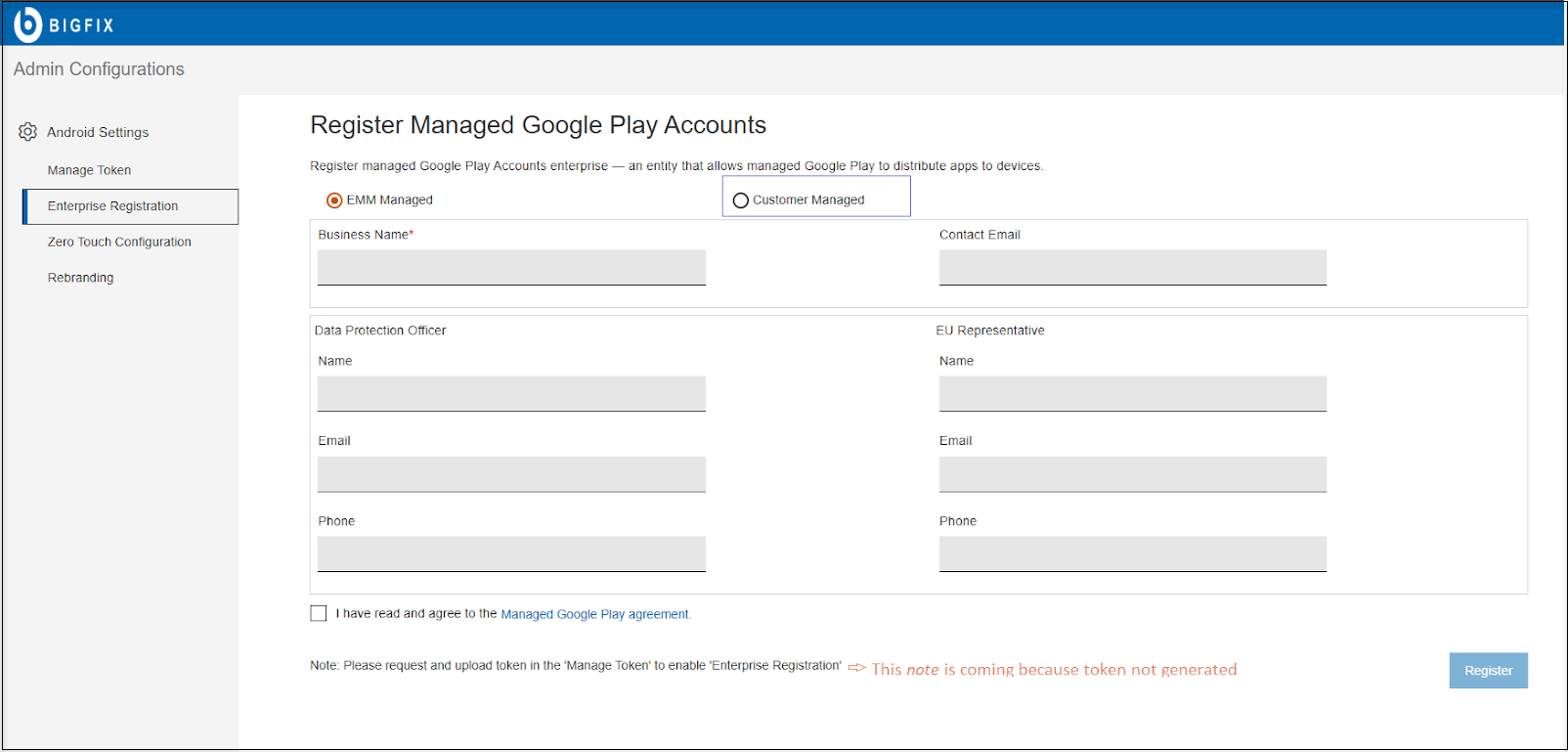Select the Customer Managed radio option
Viewport: 1568px width, 752px height.
pos(741,200)
